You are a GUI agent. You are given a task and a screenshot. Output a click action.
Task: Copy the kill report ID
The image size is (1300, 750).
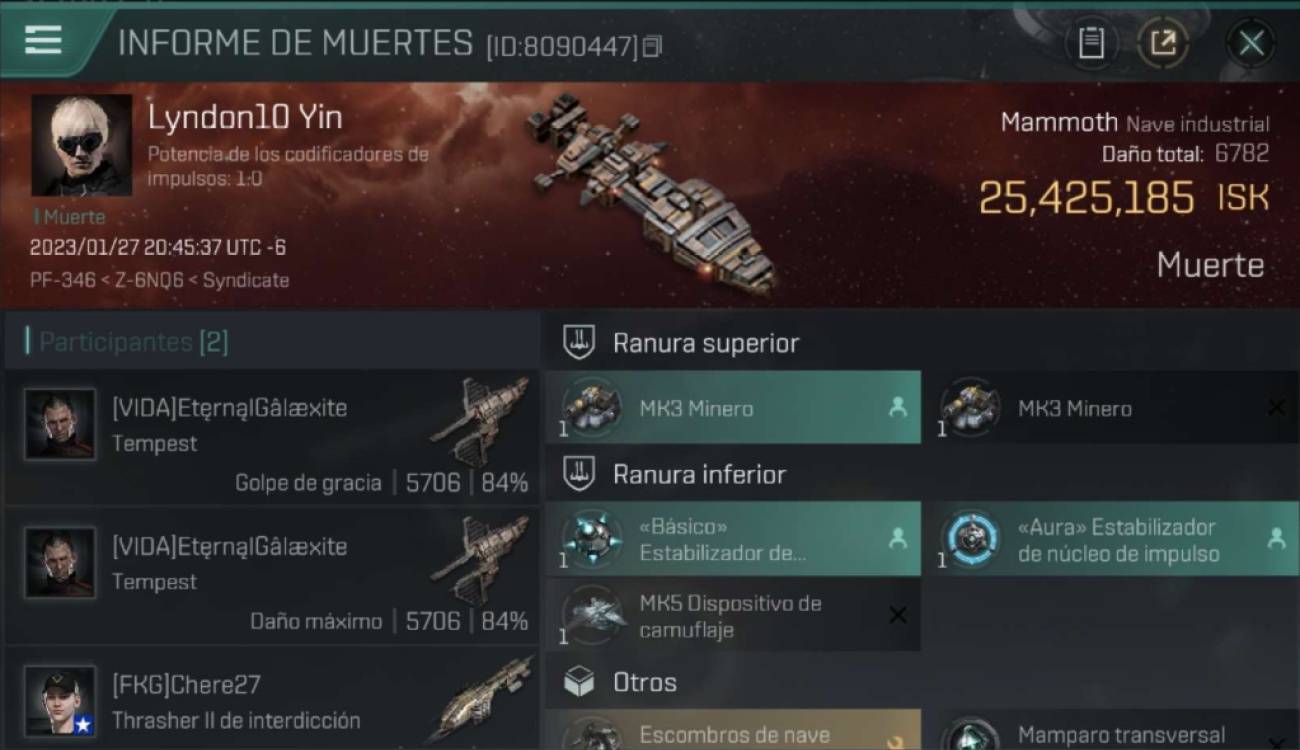tap(652, 46)
